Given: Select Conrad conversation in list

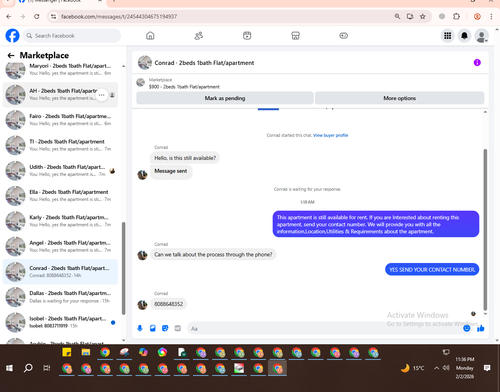Looking at the screenshot, I should [x=60, y=271].
